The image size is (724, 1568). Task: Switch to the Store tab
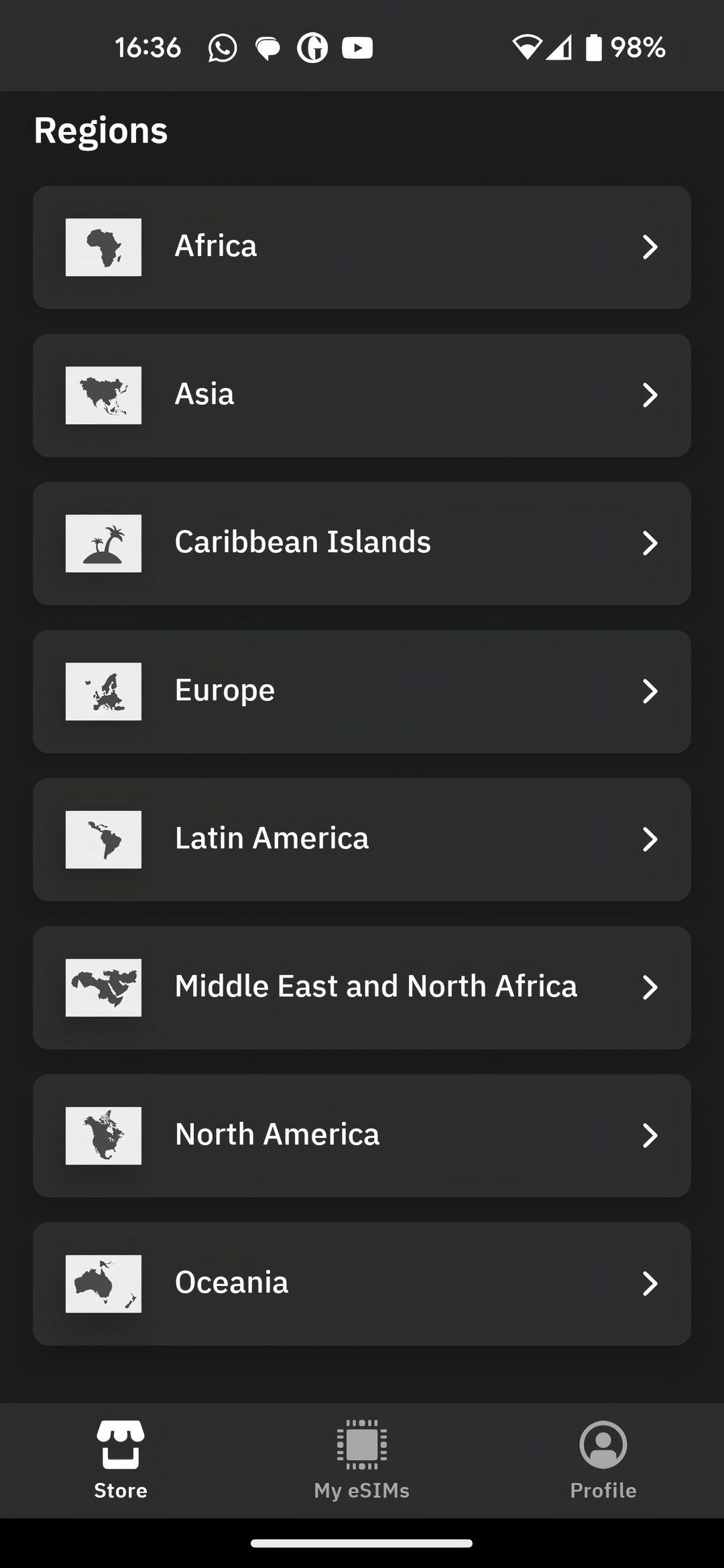[x=121, y=1460]
